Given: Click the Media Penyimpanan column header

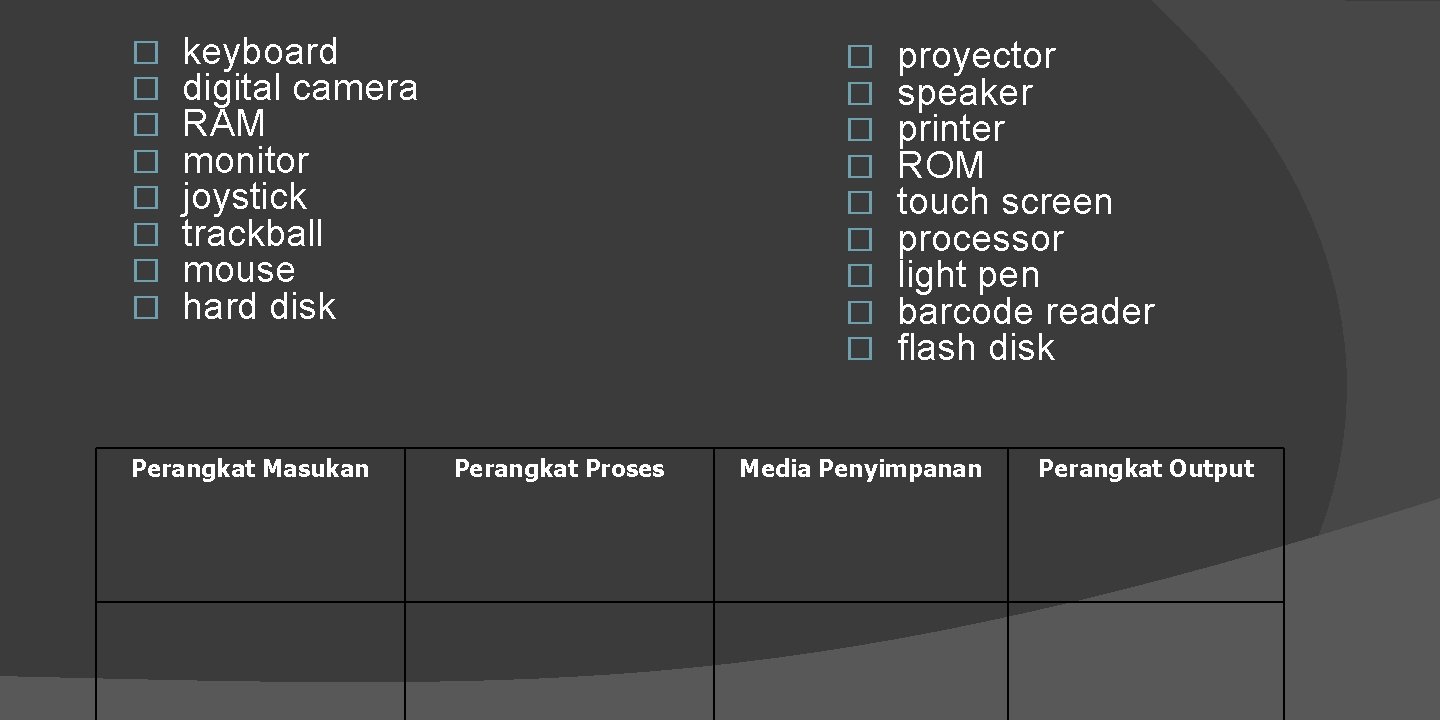Looking at the screenshot, I should (x=860, y=469).
